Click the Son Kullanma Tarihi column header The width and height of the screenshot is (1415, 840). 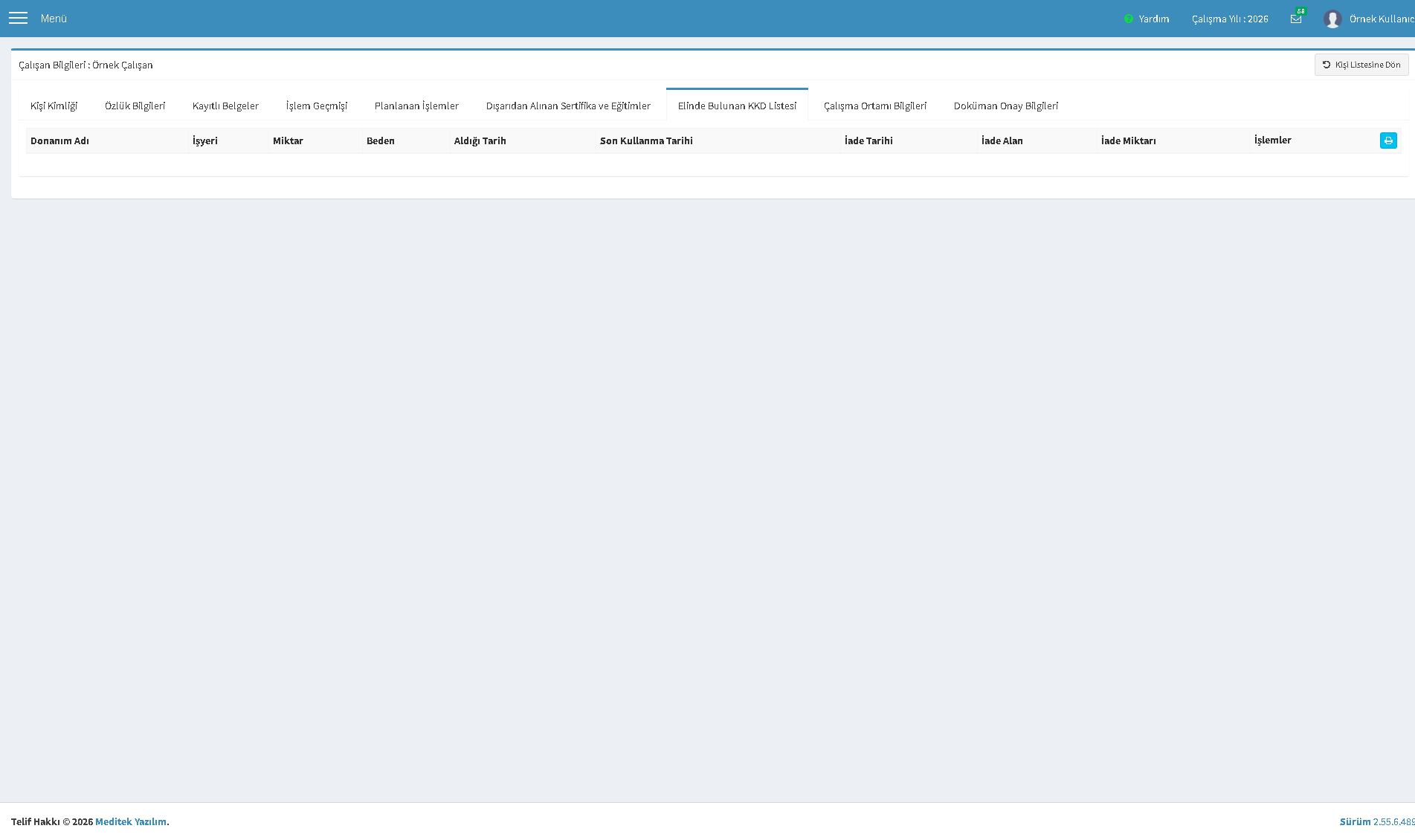pyautogui.click(x=646, y=140)
